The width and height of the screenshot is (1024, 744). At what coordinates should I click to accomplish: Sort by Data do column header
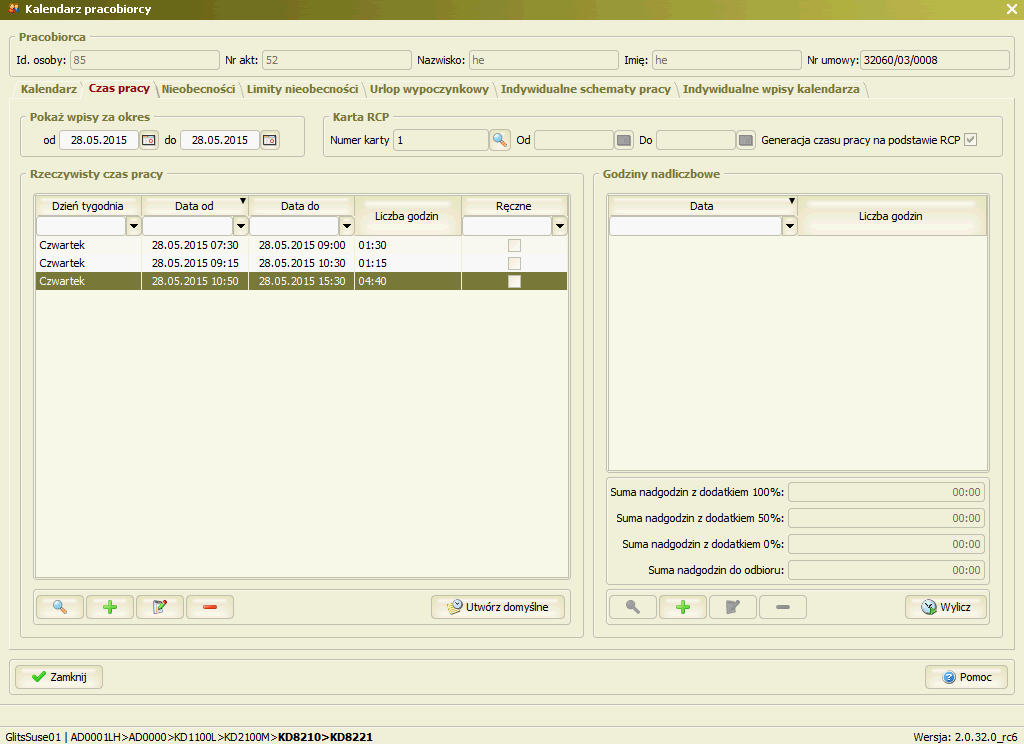[300, 206]
